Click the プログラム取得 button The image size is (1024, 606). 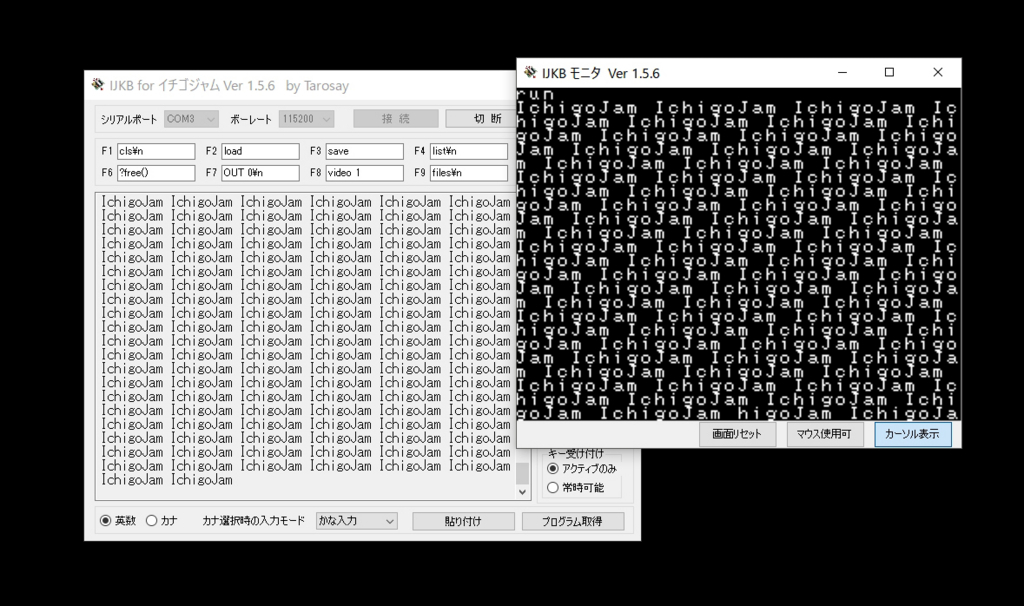coord(573,521)
